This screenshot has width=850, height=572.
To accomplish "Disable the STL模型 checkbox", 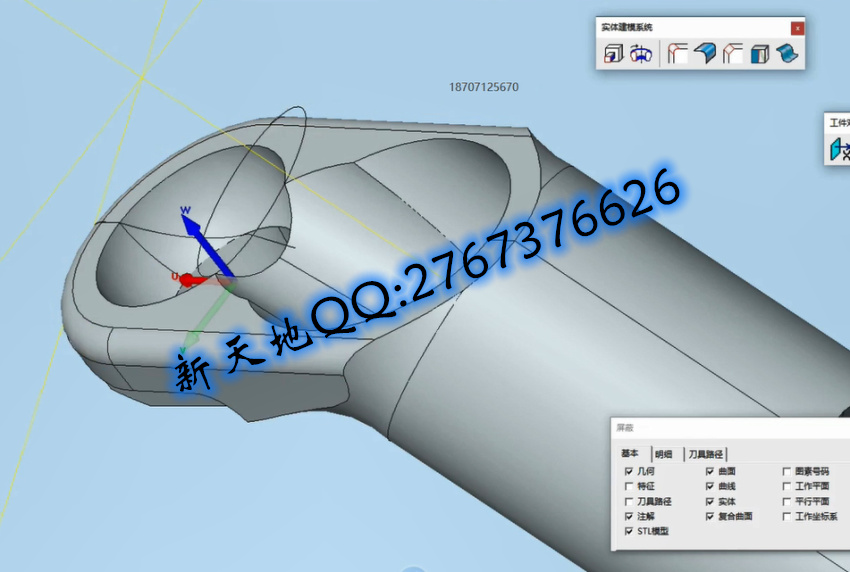I will click(629, 531).
